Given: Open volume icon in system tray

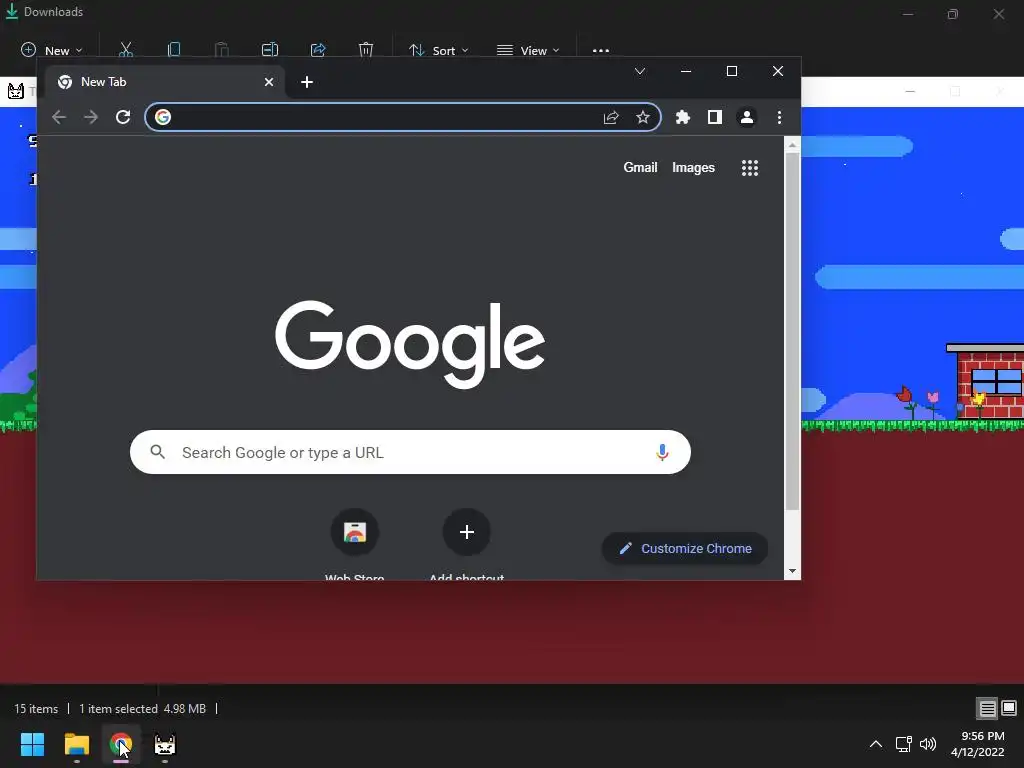Looking at the screenshot, I should coord(927,744).
